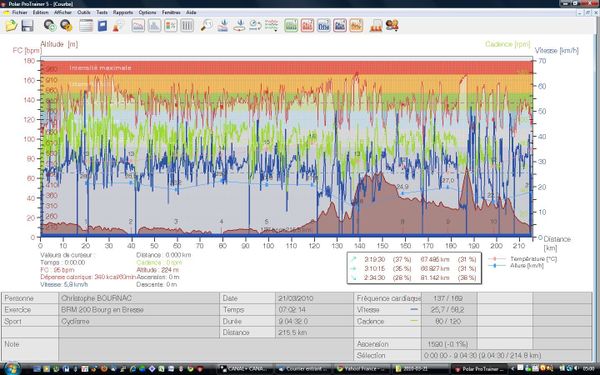Click the magnifying glass zoom icon

point(207,26)
